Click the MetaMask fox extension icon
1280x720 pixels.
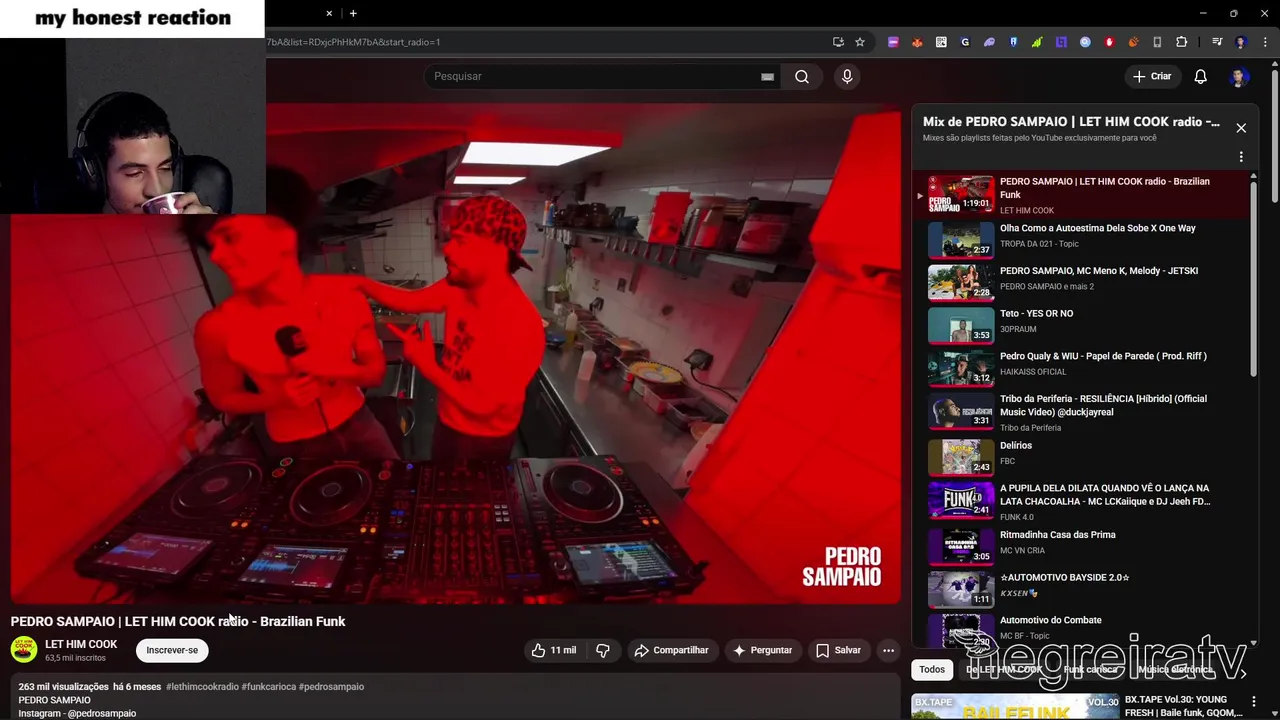[917, 42]
